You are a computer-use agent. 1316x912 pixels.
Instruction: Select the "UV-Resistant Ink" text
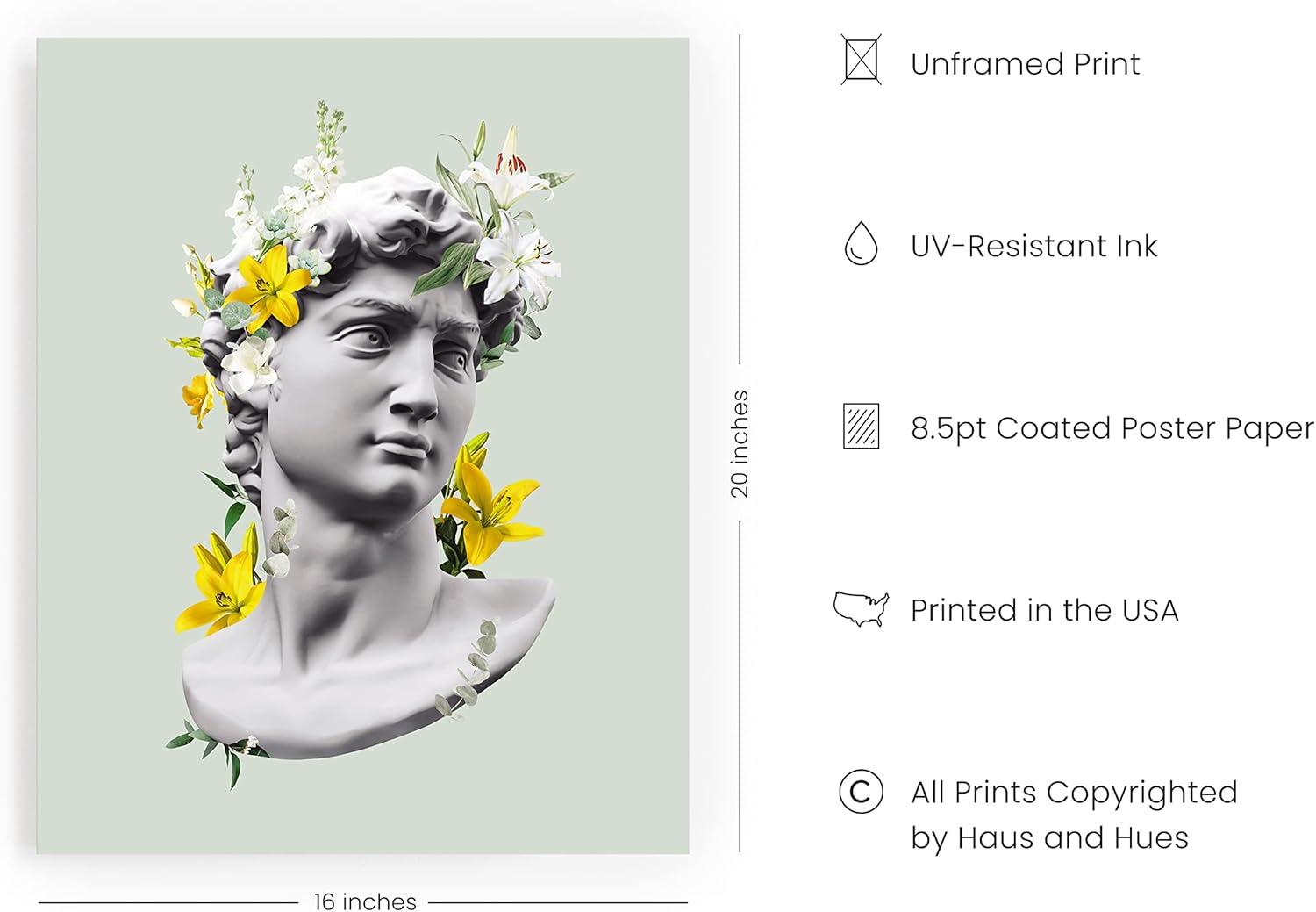[1033, 247]
